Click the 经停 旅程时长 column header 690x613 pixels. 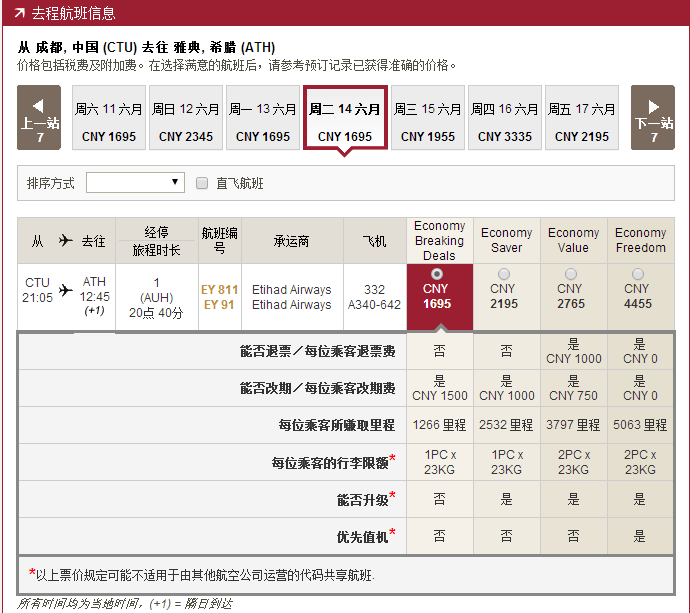click(157, 241)
